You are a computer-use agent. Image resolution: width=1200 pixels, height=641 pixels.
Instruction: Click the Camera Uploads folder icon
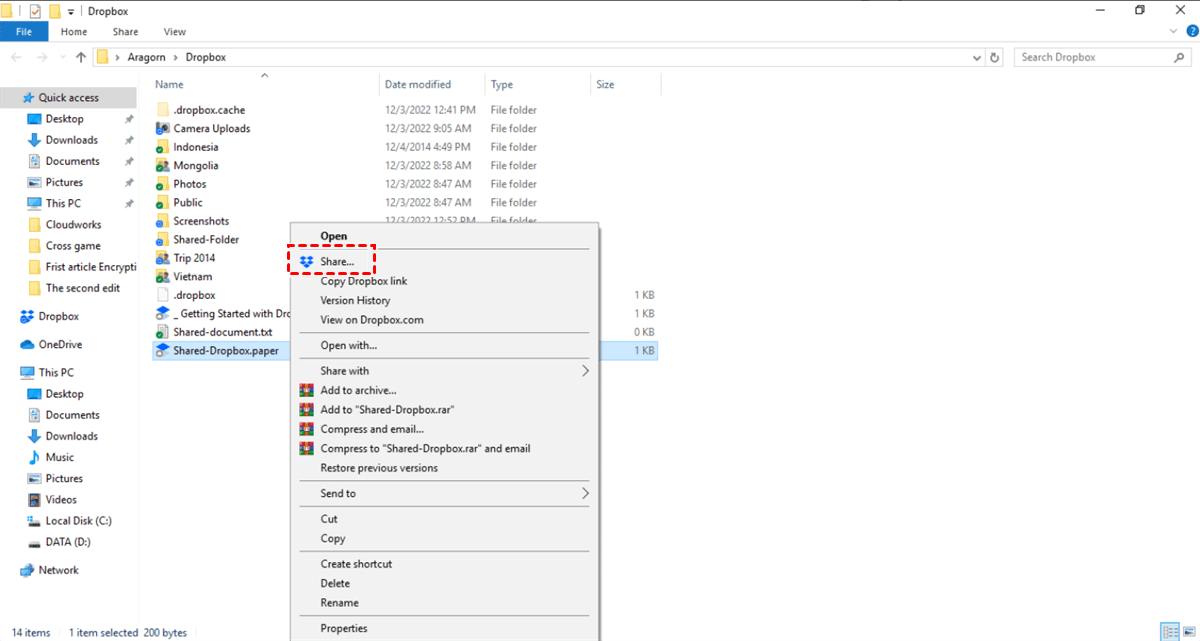164,129
